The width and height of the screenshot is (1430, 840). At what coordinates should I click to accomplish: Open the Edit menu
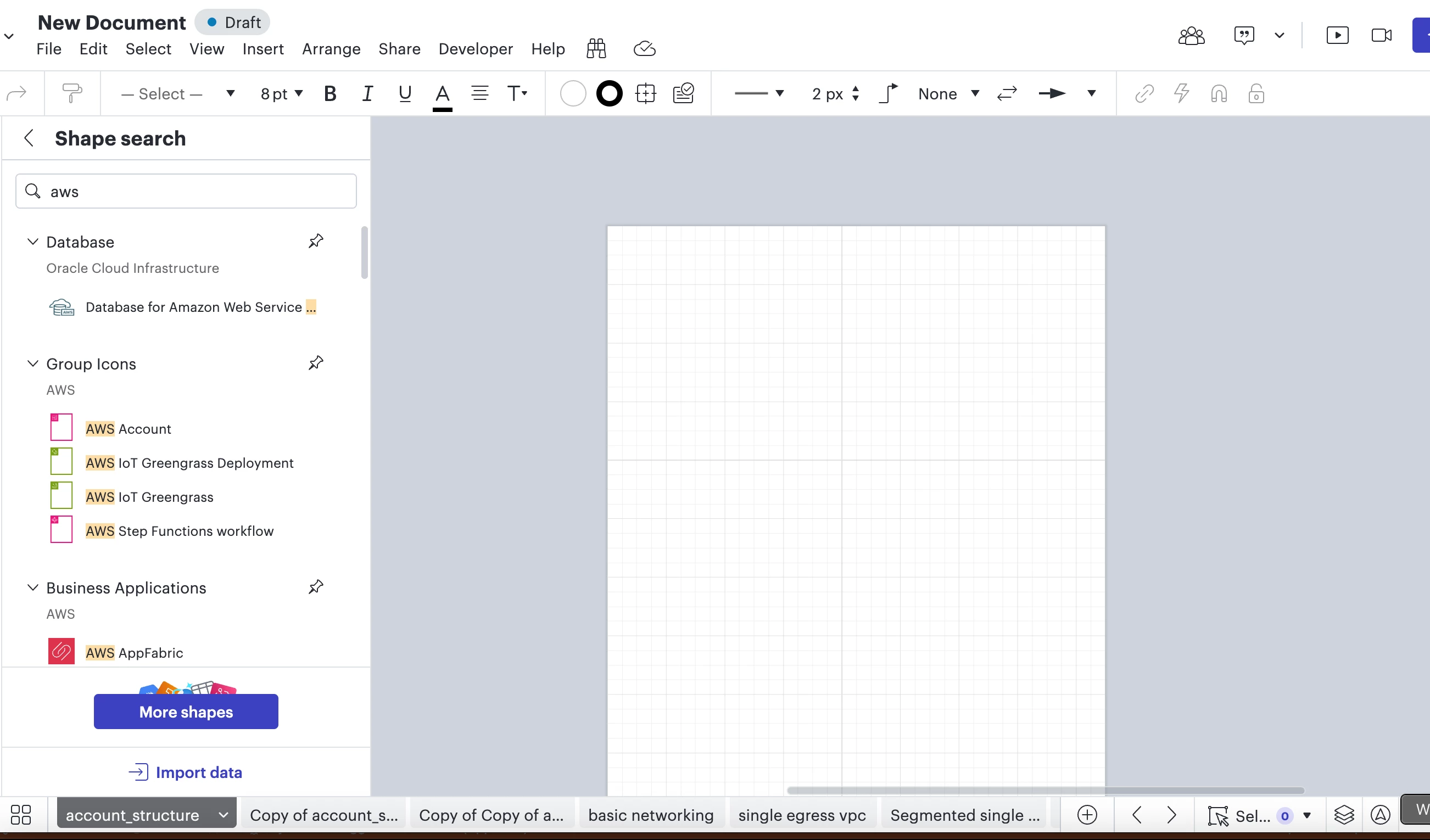[93, 49]
